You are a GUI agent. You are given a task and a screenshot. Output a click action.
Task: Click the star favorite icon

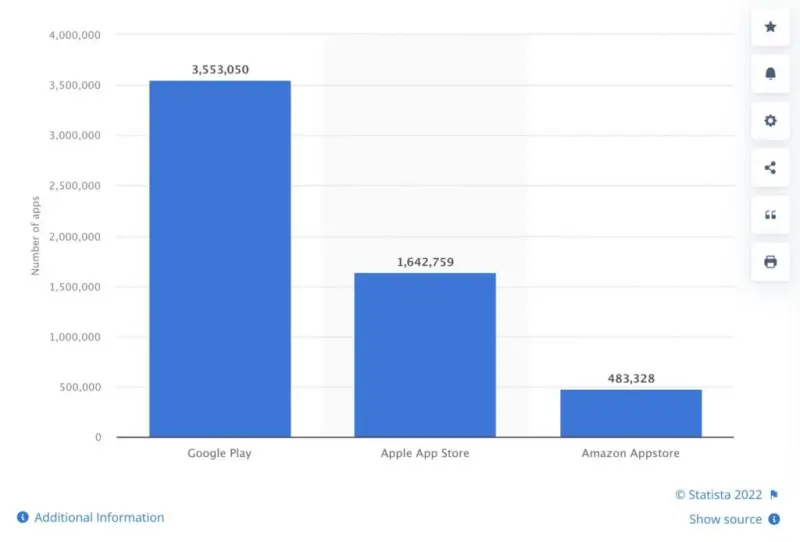click(x=770, y=27)
